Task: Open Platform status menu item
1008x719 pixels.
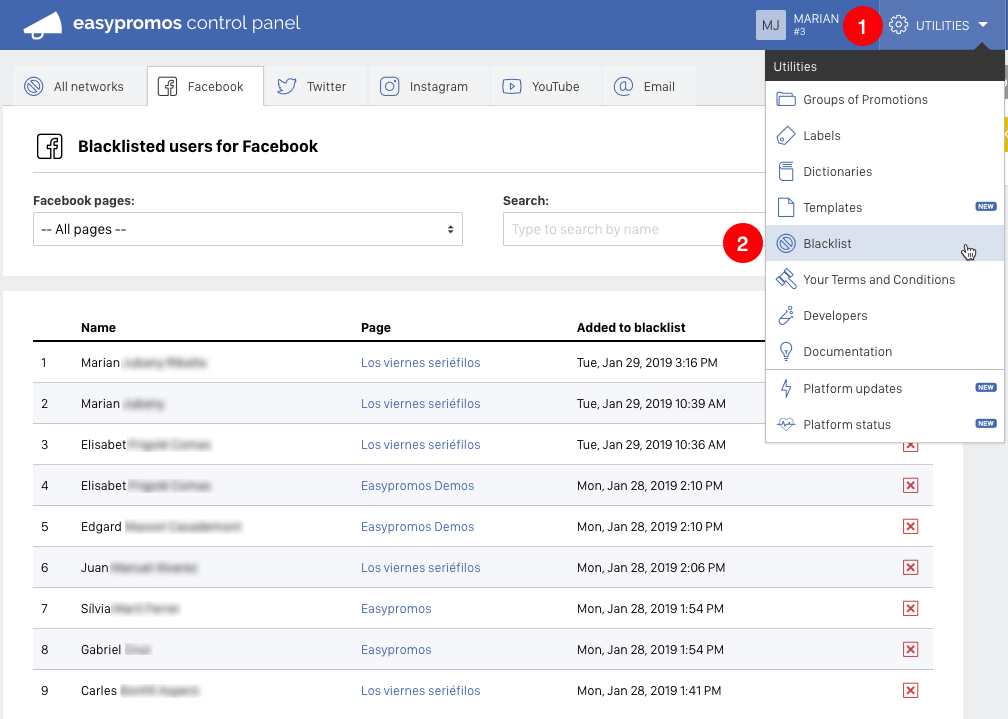Action: [885, 424]
